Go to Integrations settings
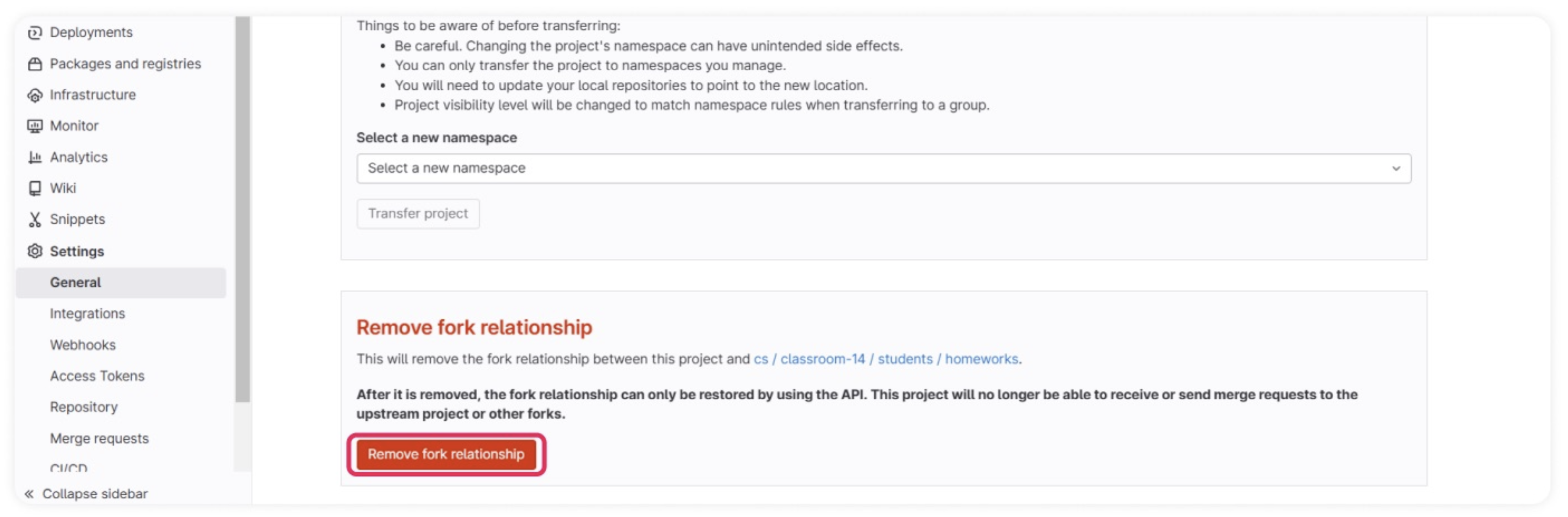The height and width of the screenshot is (517, 1568). [x=87, y=314]
